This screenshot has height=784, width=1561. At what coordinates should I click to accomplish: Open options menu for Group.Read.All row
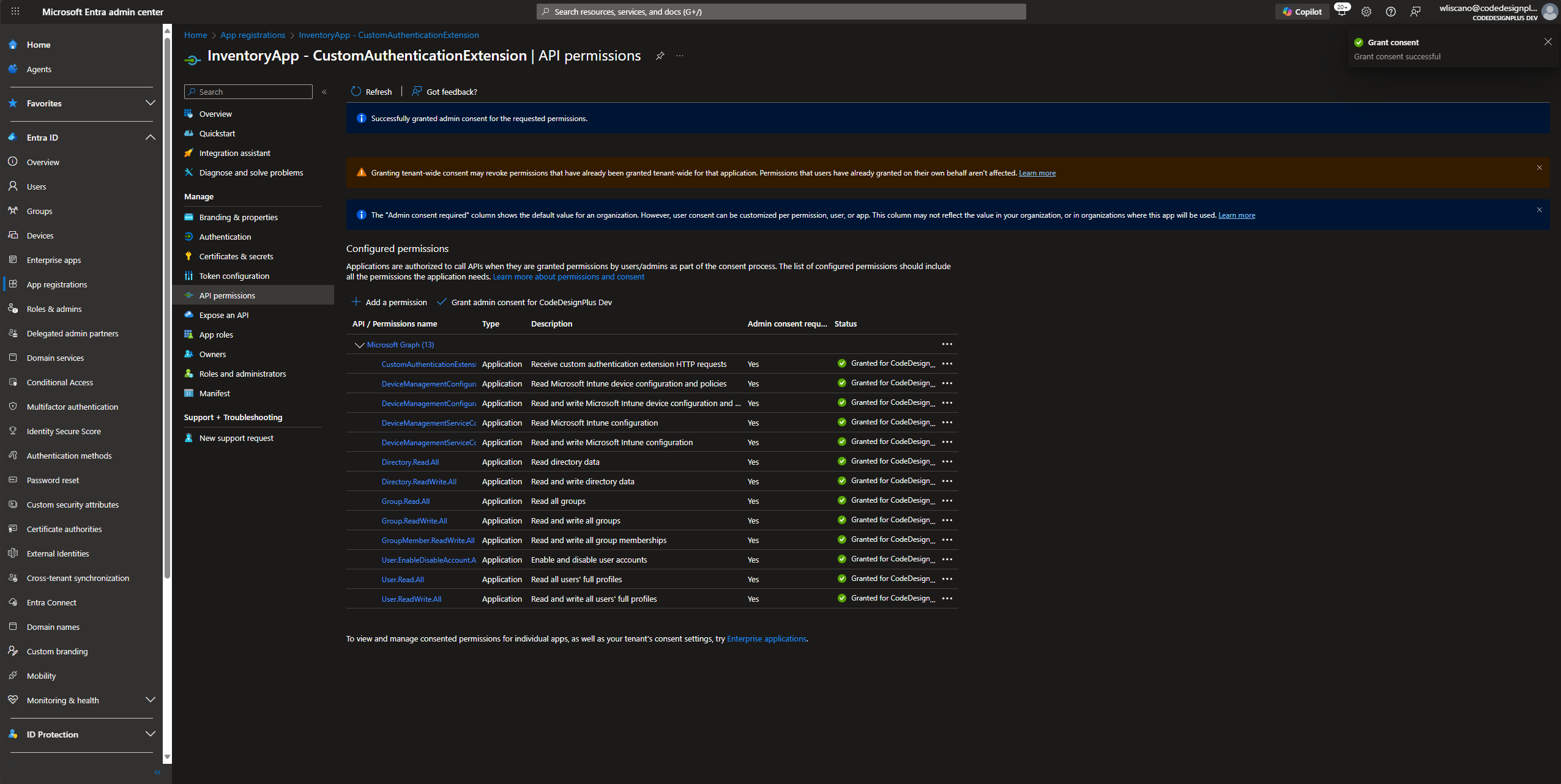coord(947,501)
